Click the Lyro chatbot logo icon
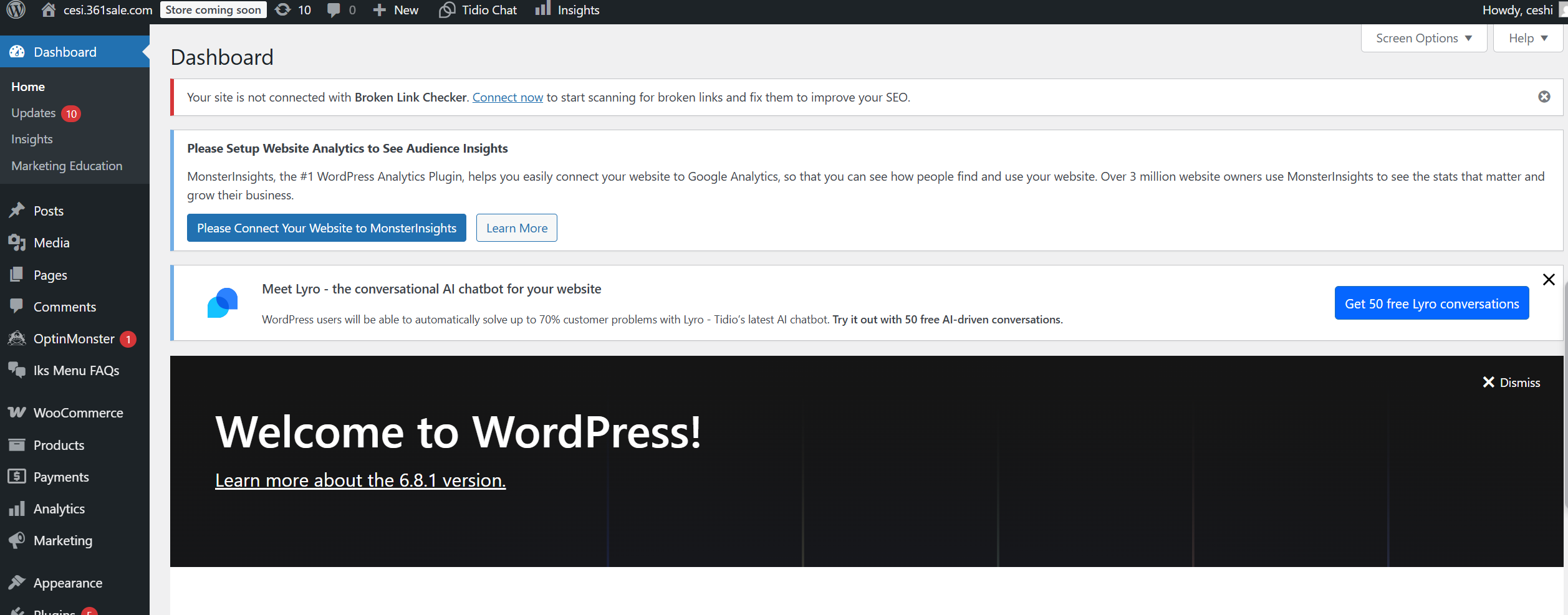Viewport: 1568px width, 615px height. (223, 303)
